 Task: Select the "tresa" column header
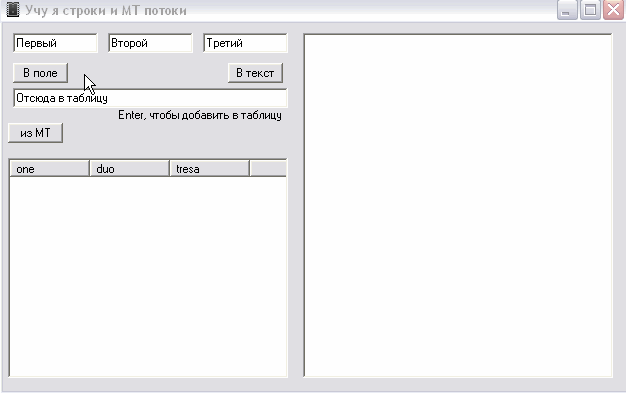point(210,169)
